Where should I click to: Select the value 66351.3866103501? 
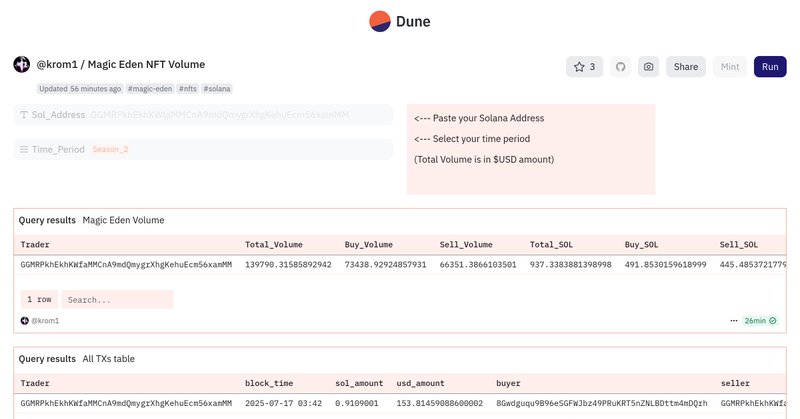[x=478, y=264]
